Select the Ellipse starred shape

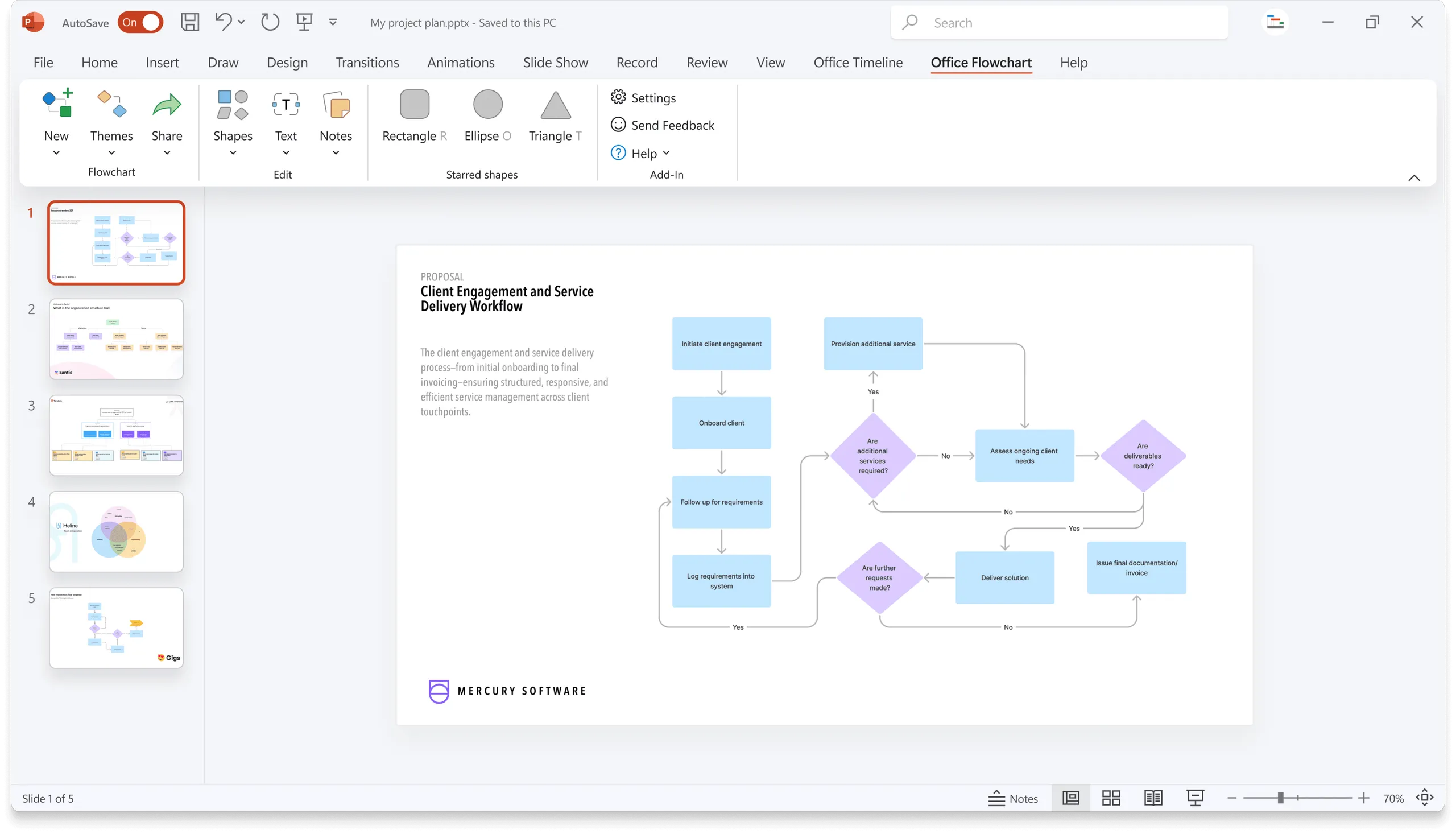[488, 104]
